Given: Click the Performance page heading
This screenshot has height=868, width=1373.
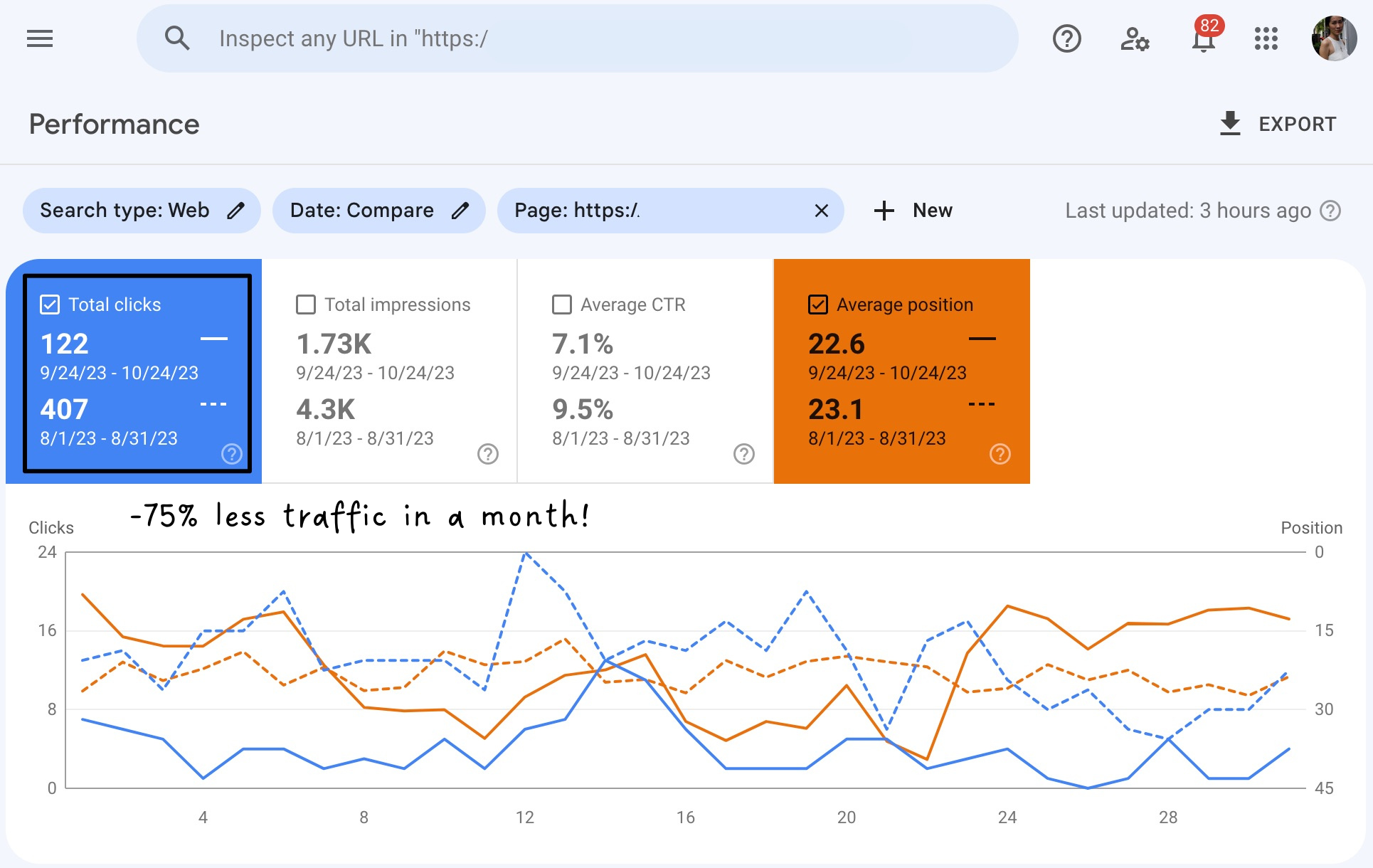Looking at the screenshot, I should pos(115,125).
